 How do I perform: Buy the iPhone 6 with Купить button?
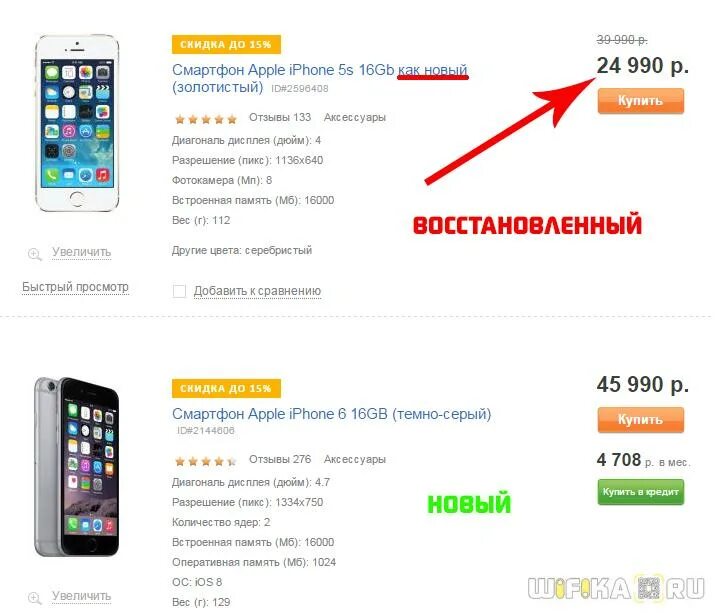[641, 420]
